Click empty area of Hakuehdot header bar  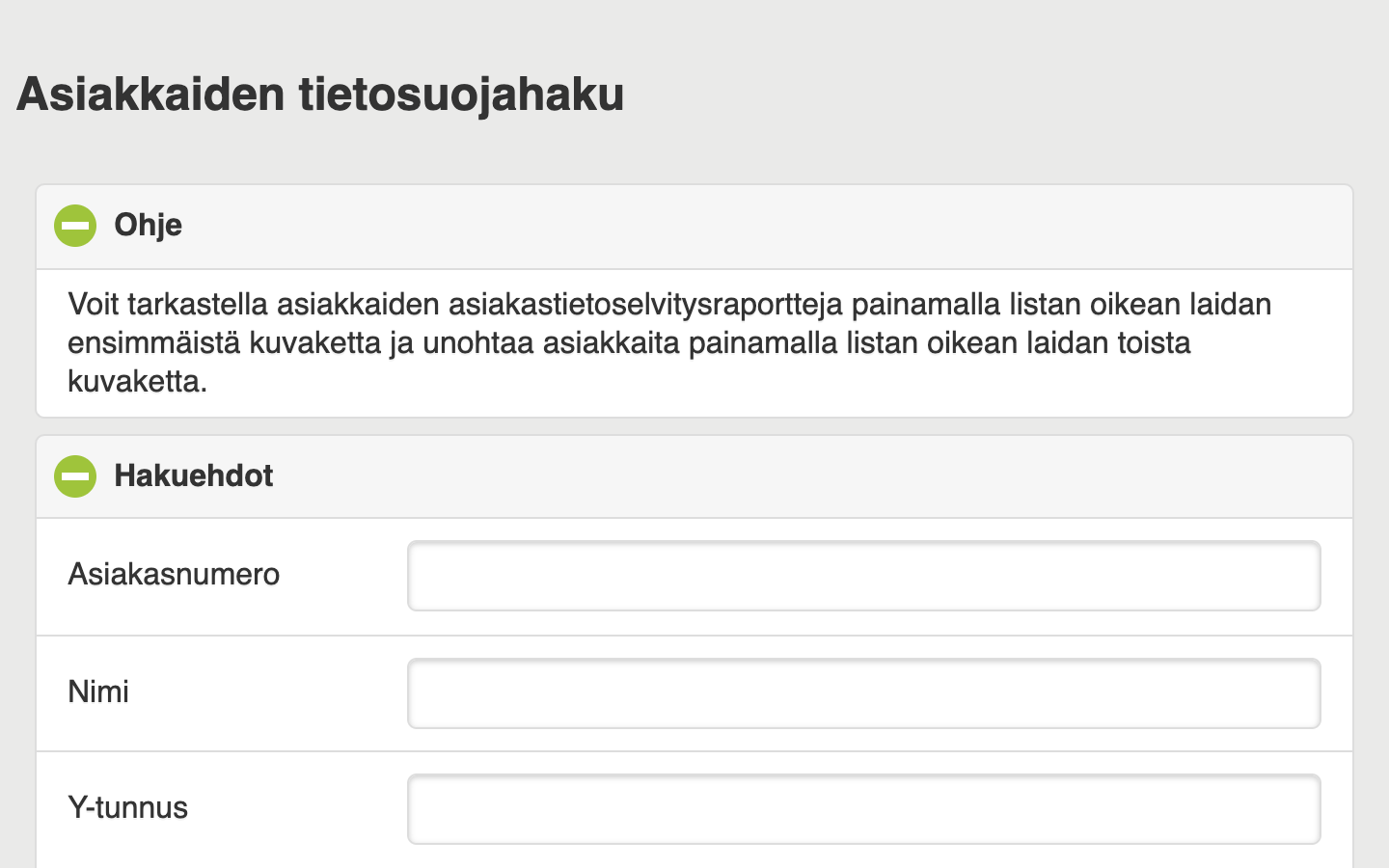[x=772, y=476]
